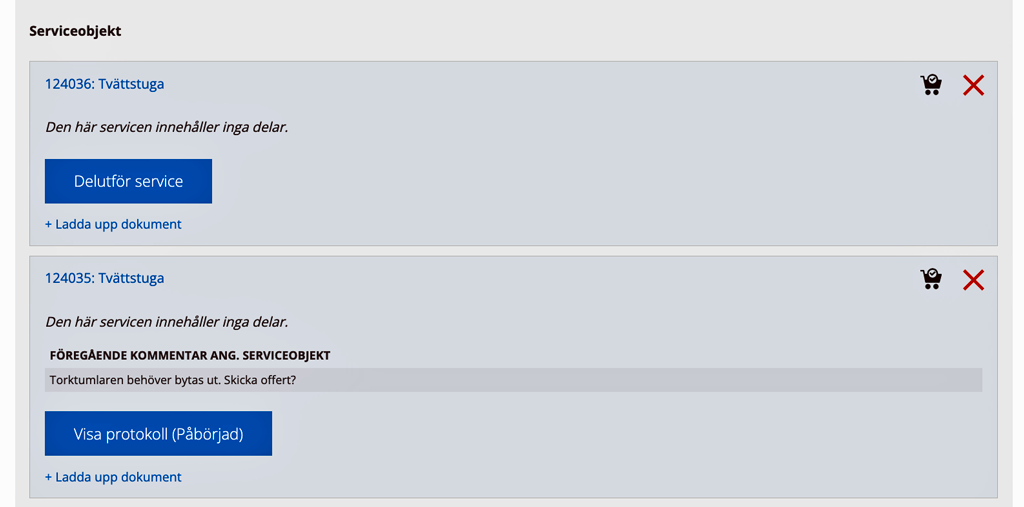The height and width of the screenshot is (507, 1024).
Task: Delete service object 124035 via red X
Action: pyautogui.click(x=973, y=280)
